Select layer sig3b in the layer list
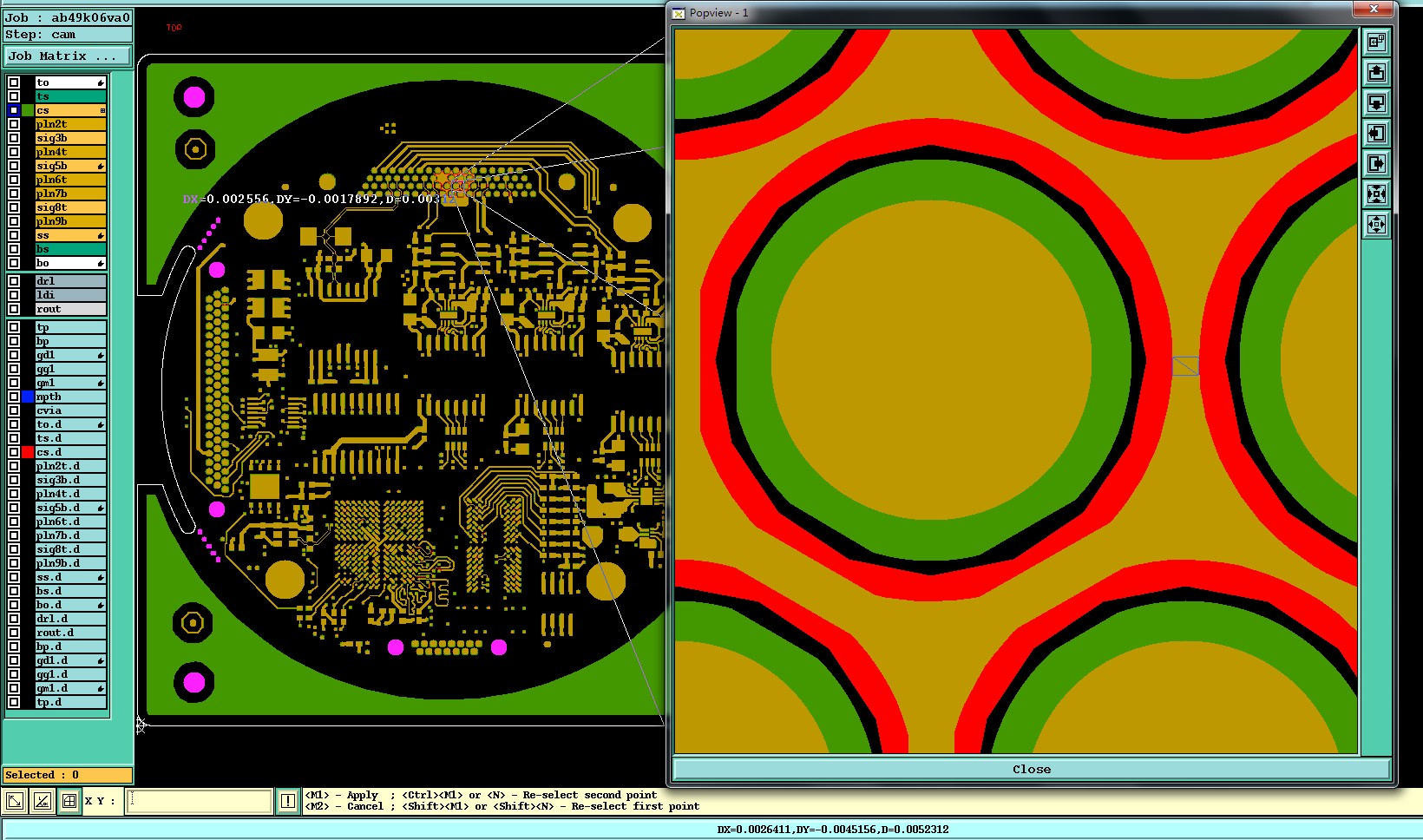 70,138
